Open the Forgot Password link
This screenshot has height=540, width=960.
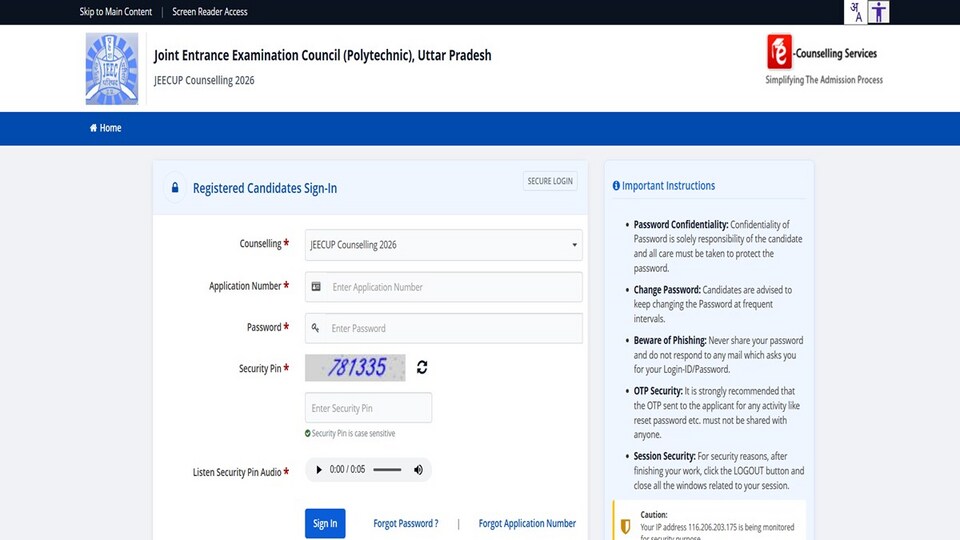406,523
